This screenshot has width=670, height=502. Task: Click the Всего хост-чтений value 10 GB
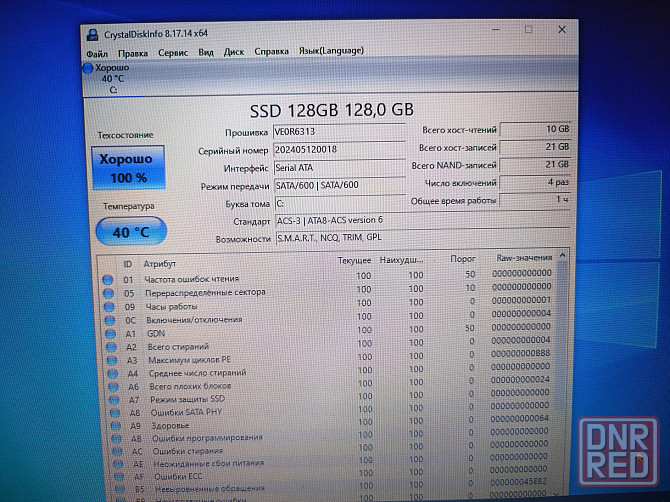535,129
